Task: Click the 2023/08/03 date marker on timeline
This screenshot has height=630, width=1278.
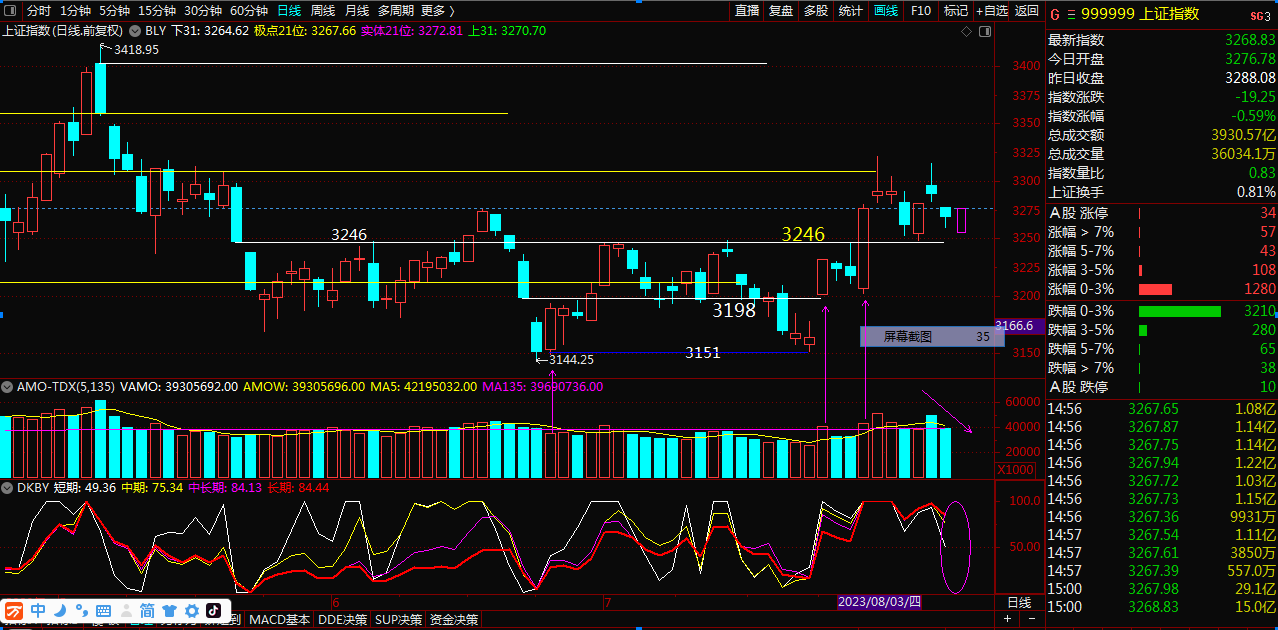Action: pyautogui.click(x=878, y=602)
